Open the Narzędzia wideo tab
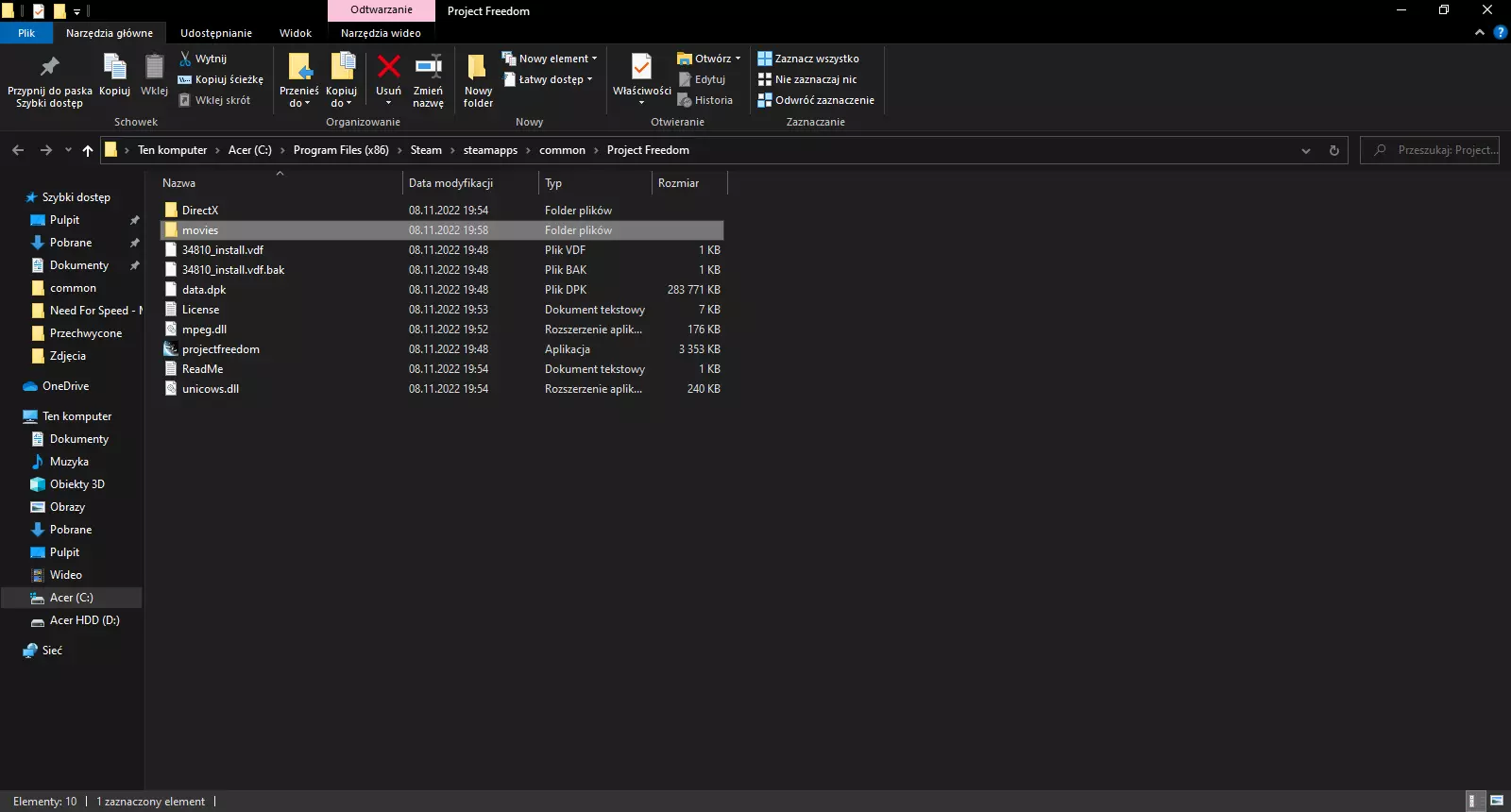 (381, 33)
